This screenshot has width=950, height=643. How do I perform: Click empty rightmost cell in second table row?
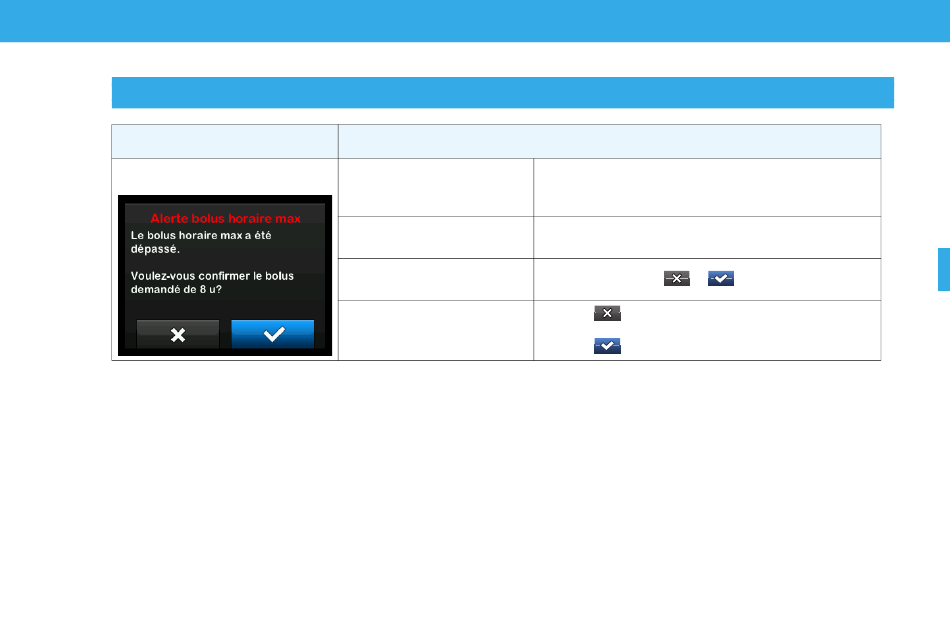click(x=706, y=237)
